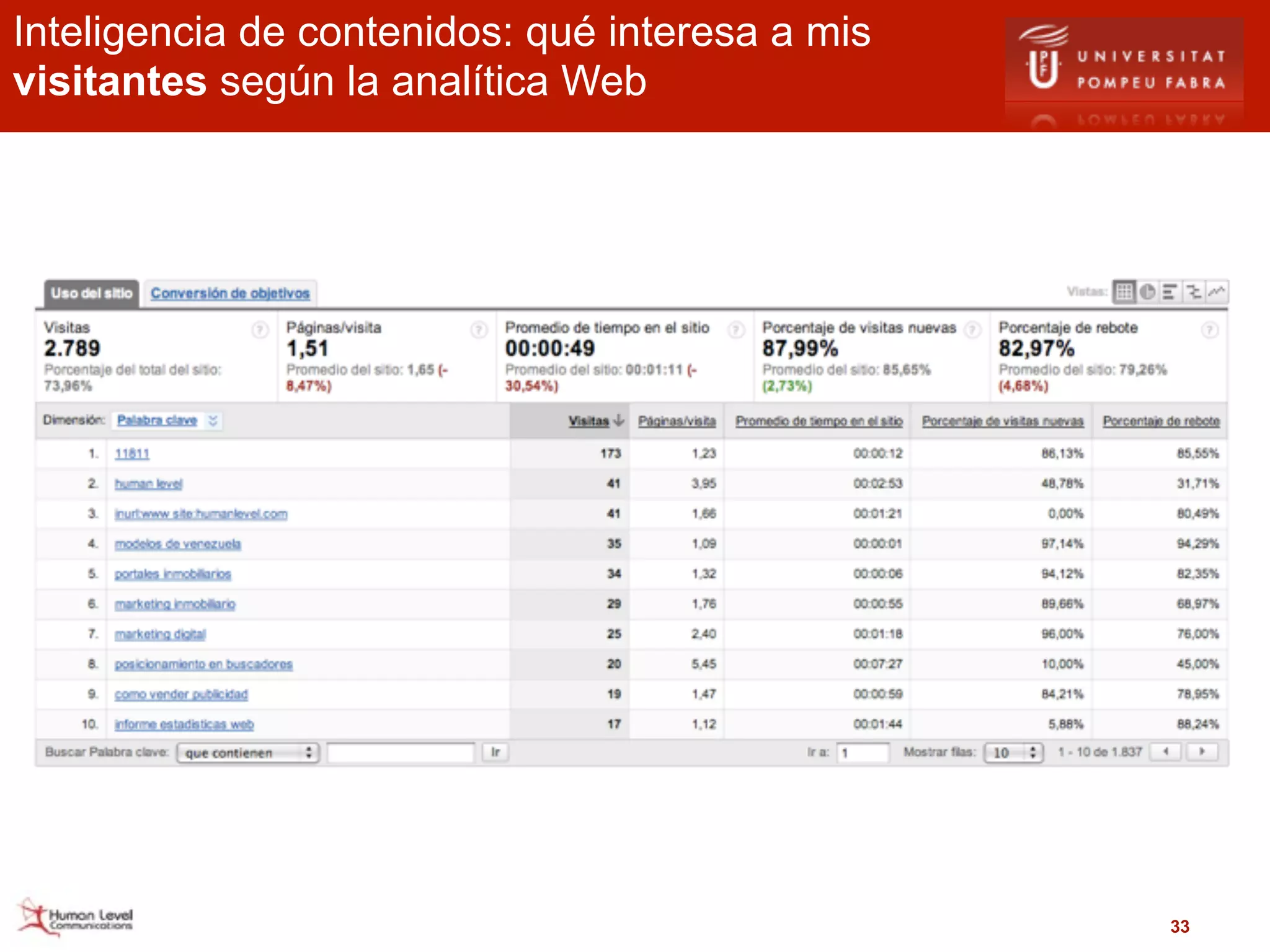
Task: Open keyword modelos de venezuela
Action: tap(178, 544)
